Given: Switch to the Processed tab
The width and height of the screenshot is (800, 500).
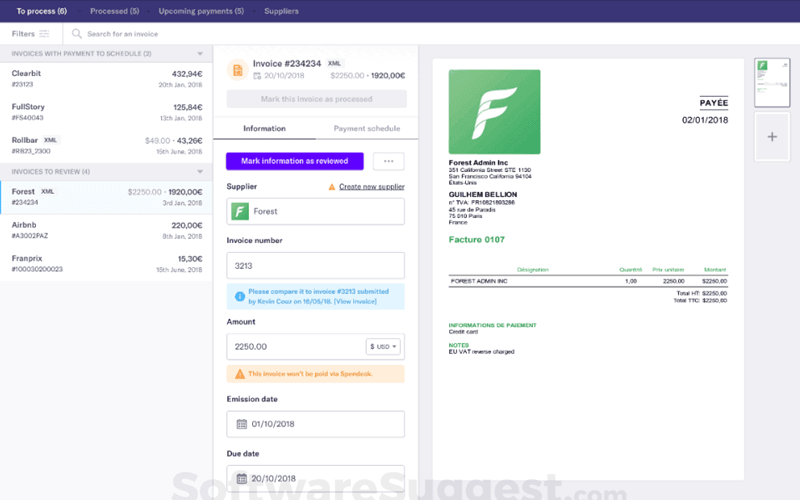Looking at the screenshot, I should click(x=115, y=11).
